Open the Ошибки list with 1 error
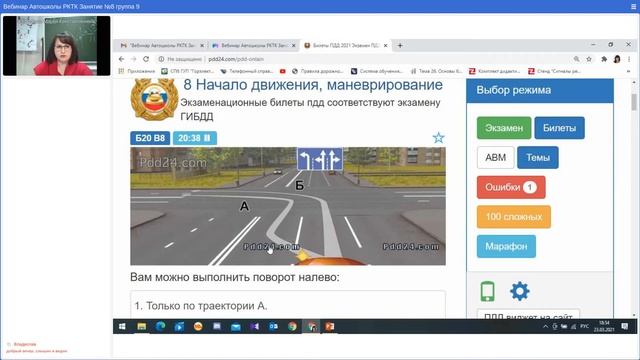 coord(511,187)
